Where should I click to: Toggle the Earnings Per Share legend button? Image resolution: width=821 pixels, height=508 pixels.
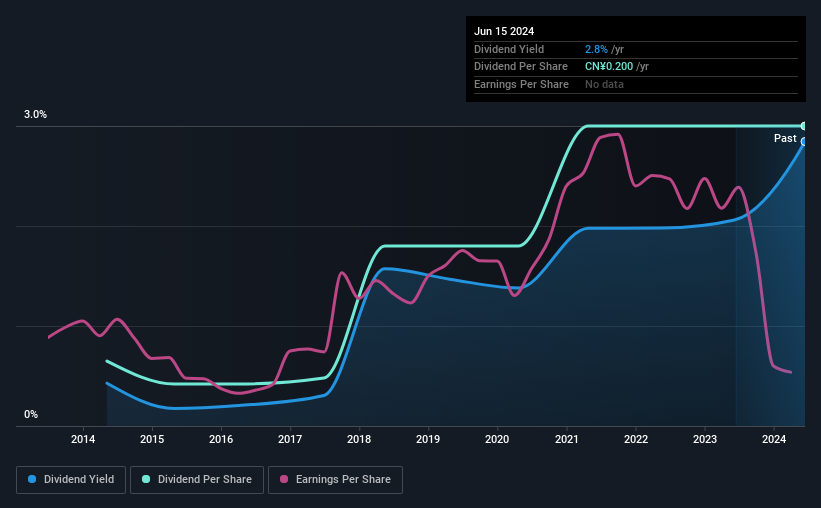[335, 480]
